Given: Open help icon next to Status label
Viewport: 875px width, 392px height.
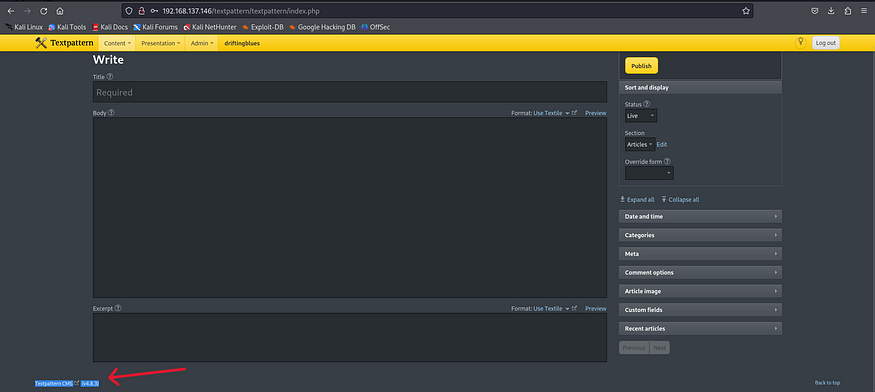Looking at the screenshot, I should coord(647,104).
